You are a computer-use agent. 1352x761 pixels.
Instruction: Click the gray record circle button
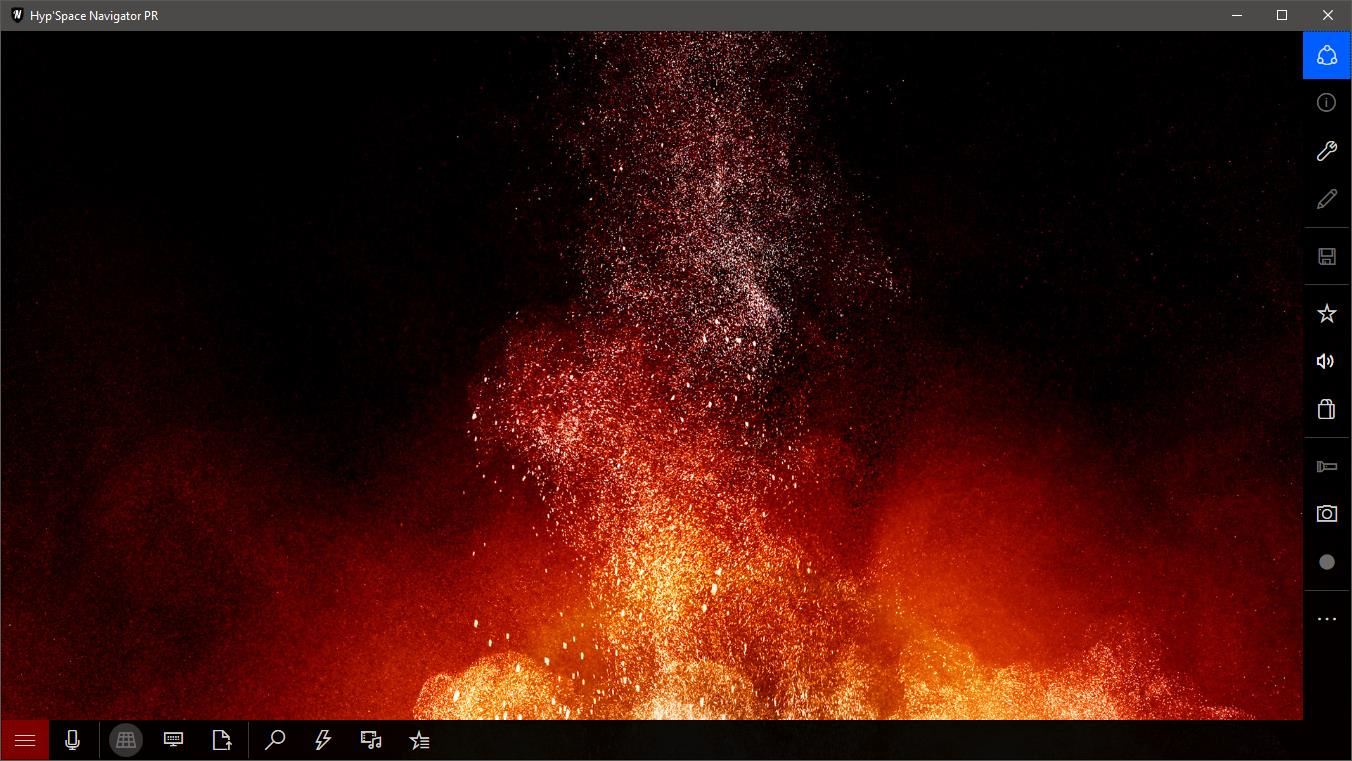click(1327, 562)
